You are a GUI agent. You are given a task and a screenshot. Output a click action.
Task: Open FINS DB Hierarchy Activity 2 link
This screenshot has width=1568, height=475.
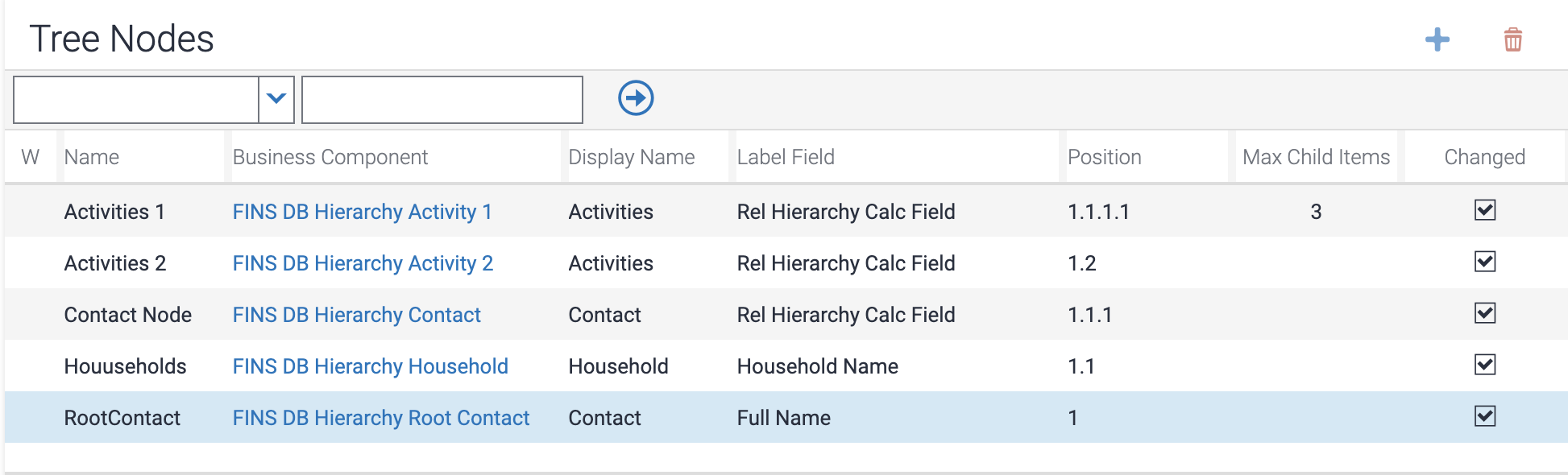[363, 263]
